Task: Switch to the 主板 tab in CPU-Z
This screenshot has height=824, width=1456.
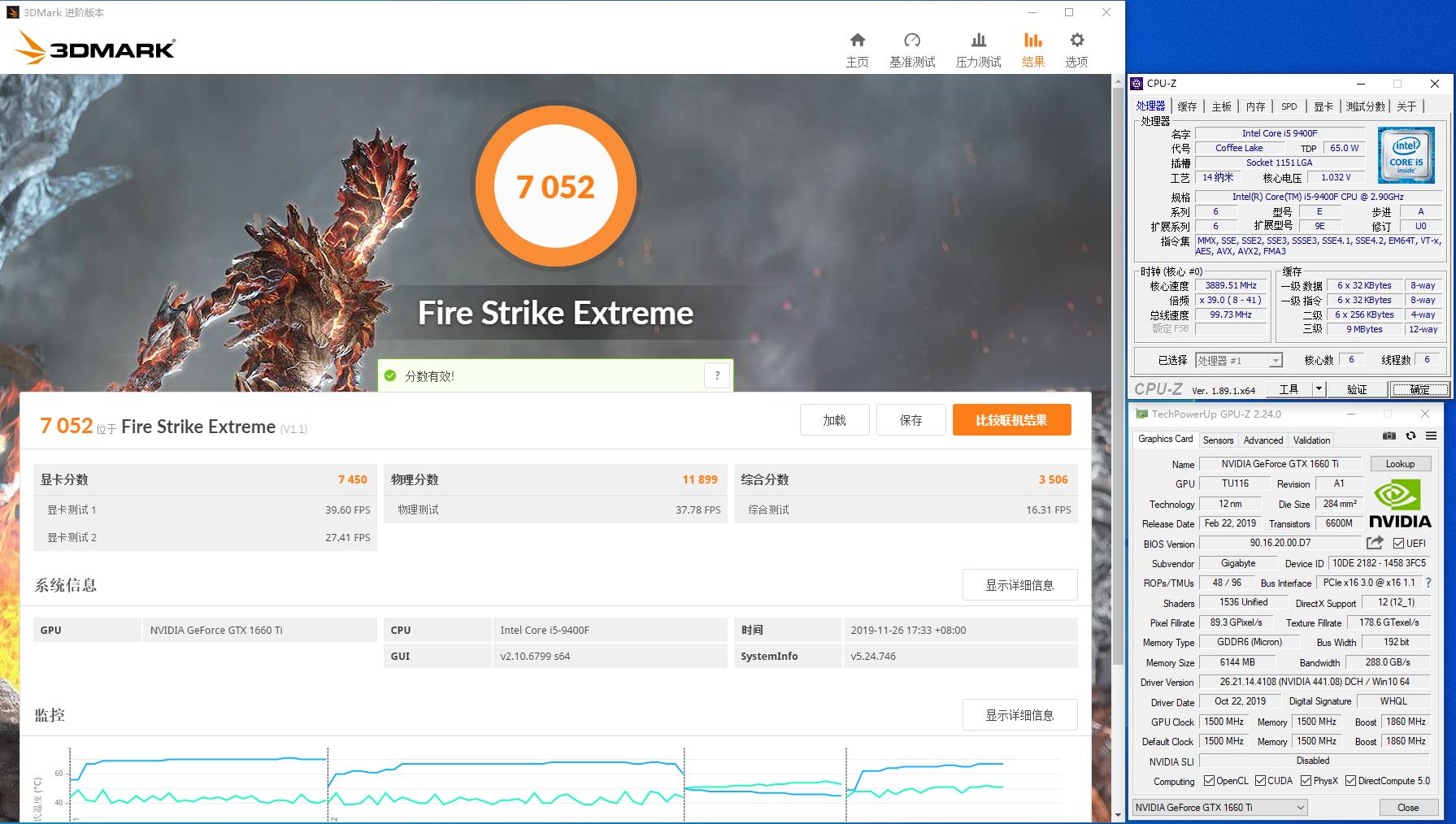Action: tap(1221, 106)
